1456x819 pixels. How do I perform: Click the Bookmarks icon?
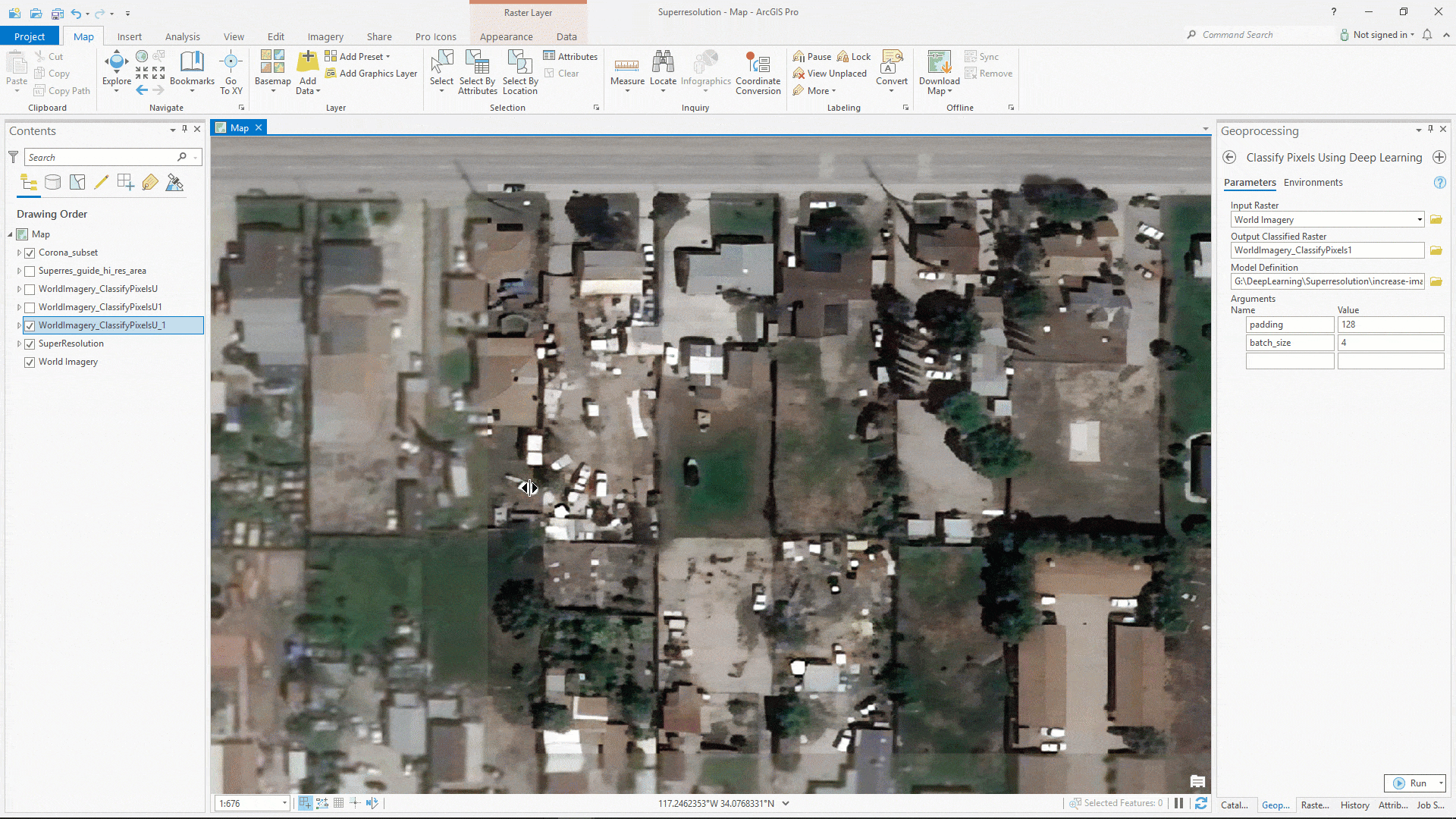192,63
